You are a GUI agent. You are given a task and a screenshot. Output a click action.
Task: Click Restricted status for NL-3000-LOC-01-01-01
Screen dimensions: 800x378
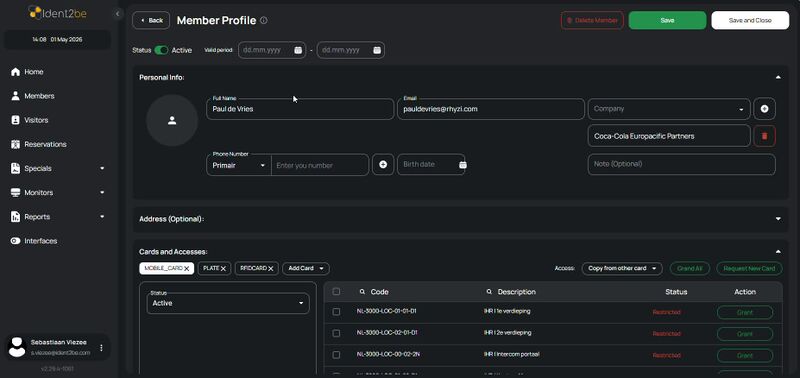(x=666, y=312)
